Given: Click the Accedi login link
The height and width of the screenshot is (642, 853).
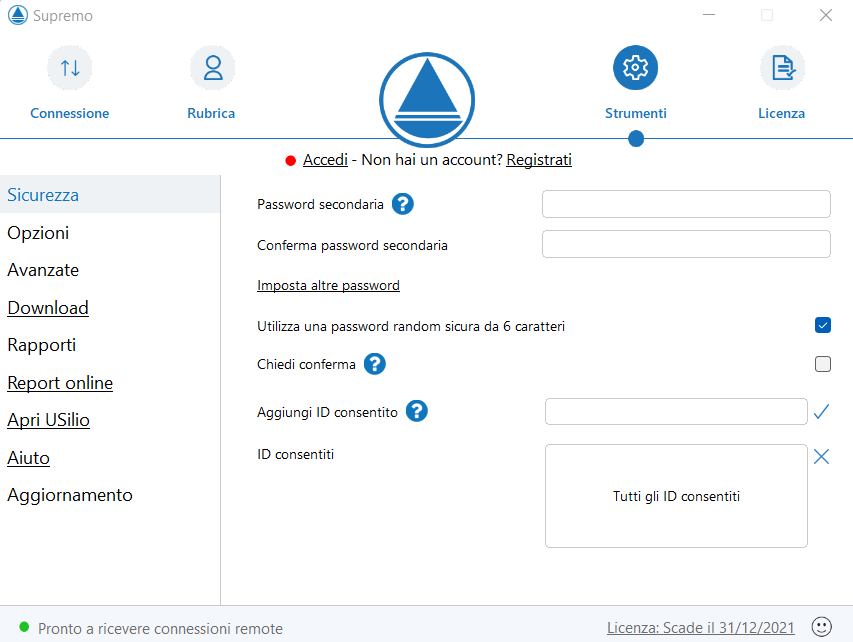Looking at the screenshot, I should (x=325, y=159).
